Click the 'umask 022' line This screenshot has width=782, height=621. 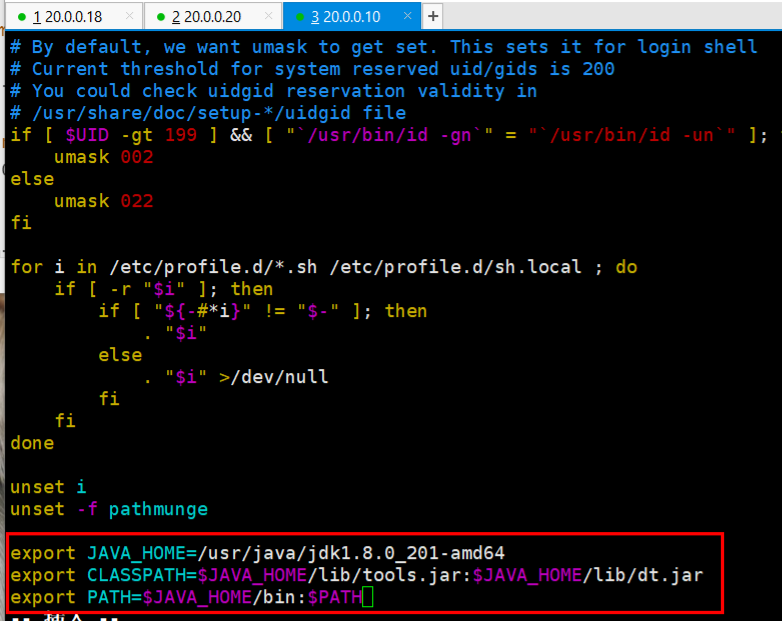[103, 201]
